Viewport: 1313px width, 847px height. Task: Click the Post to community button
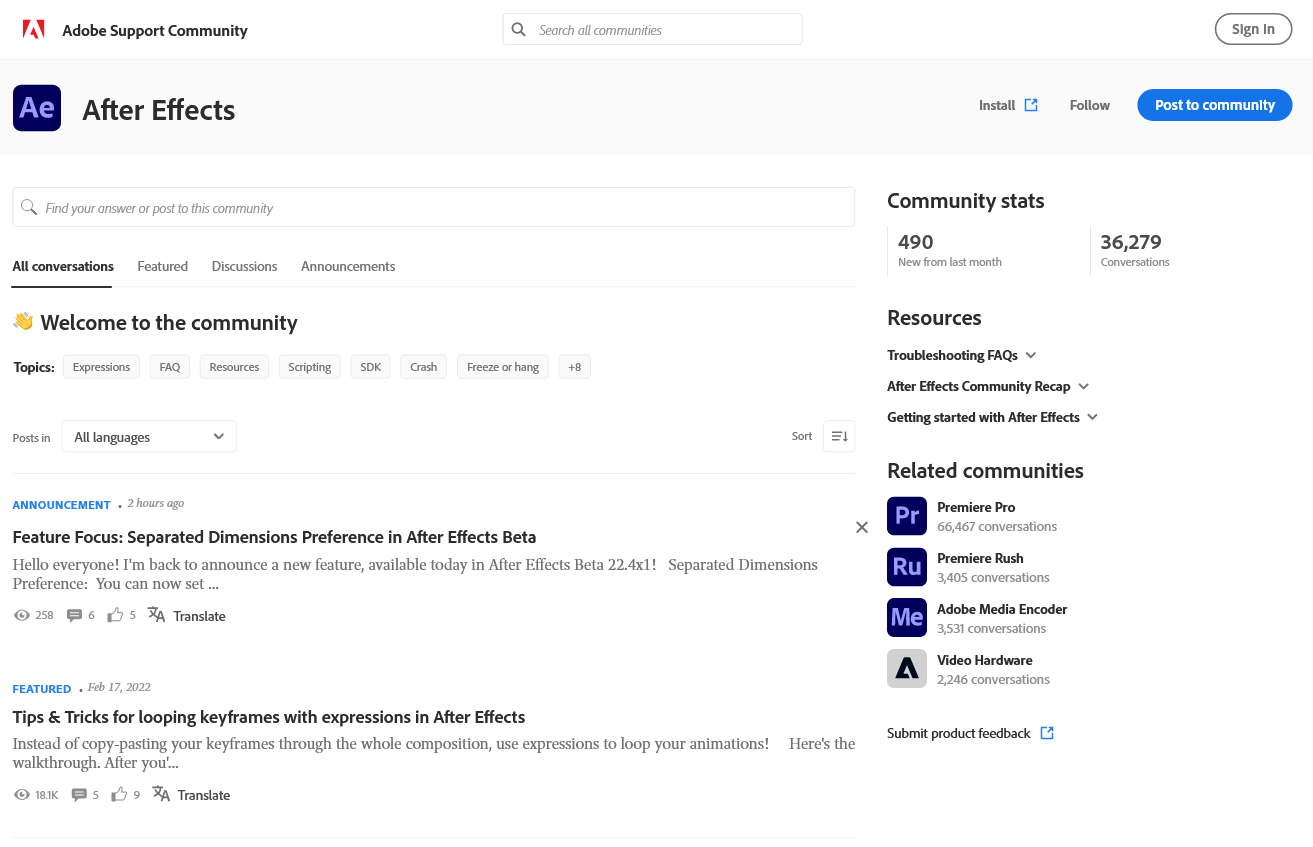coord(1214,105)
